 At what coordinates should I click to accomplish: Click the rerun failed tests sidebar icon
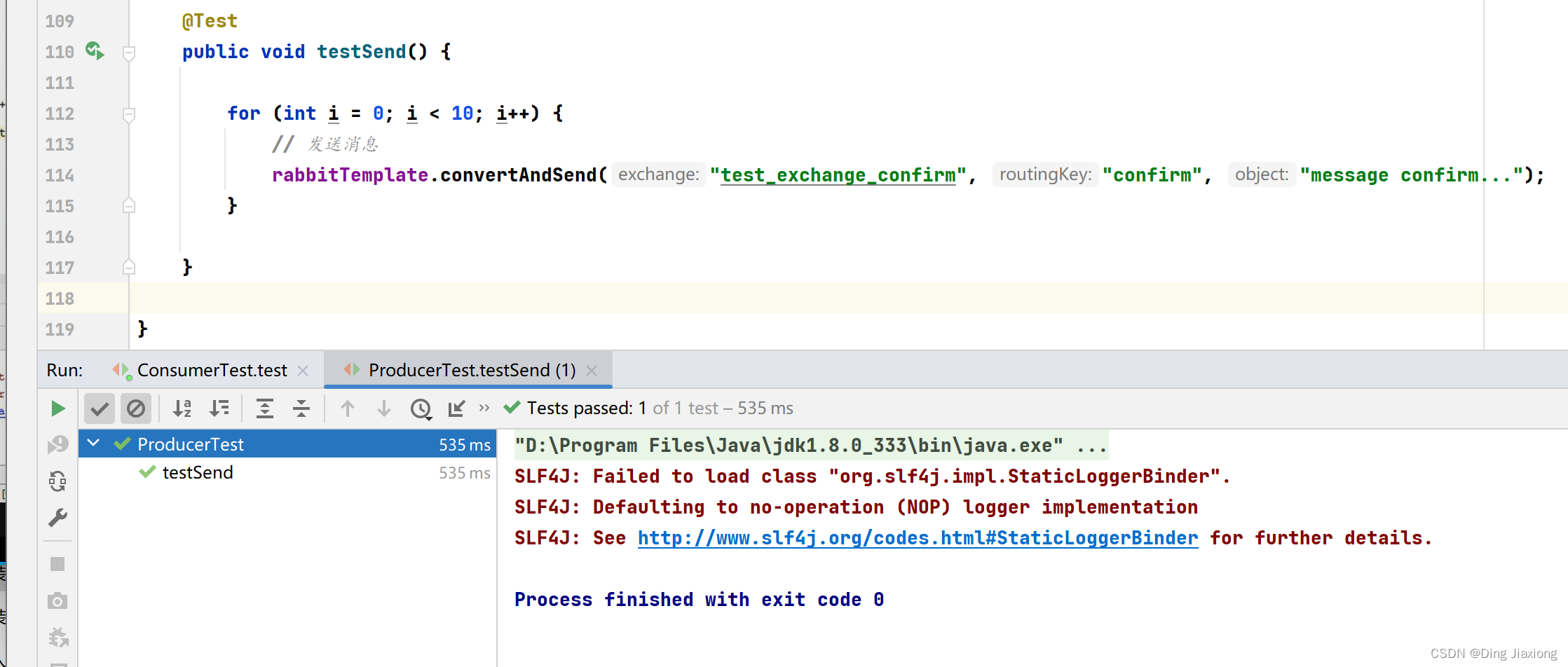pyautogui.click(x=57, y=444)
